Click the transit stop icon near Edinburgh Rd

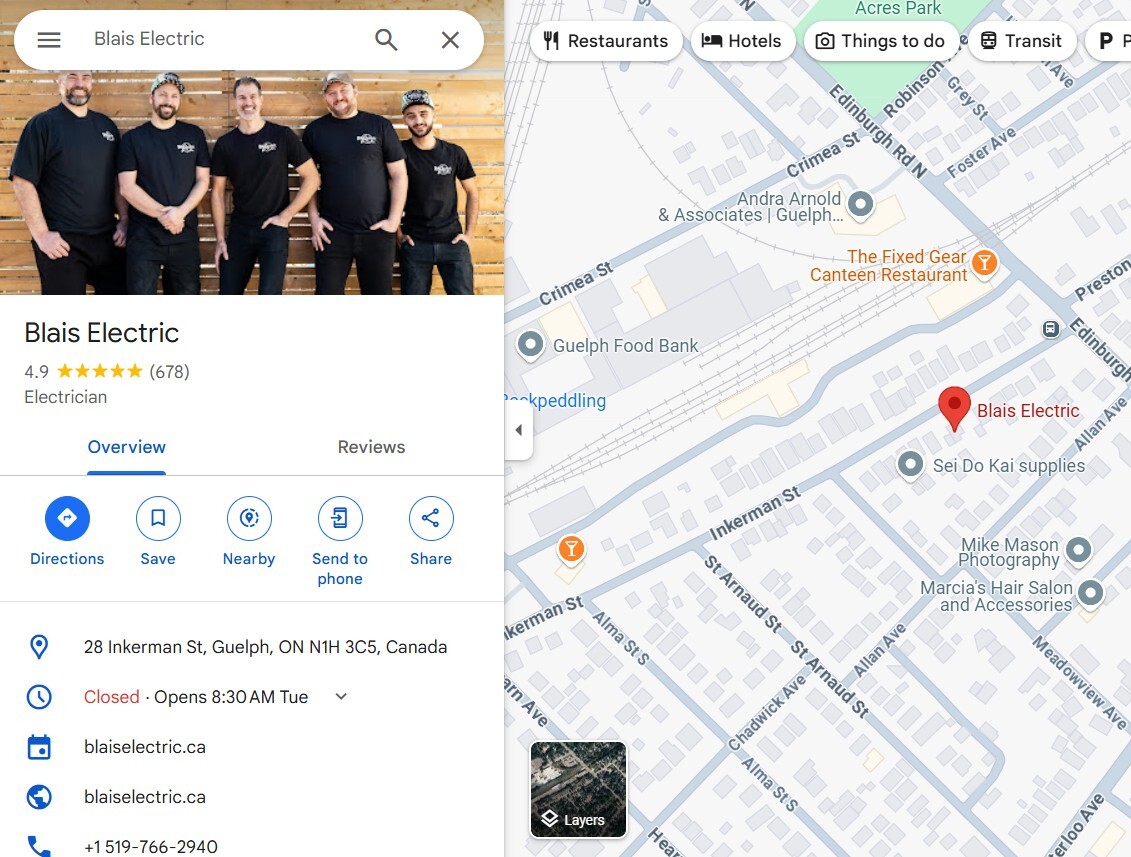coord(1051,329)
